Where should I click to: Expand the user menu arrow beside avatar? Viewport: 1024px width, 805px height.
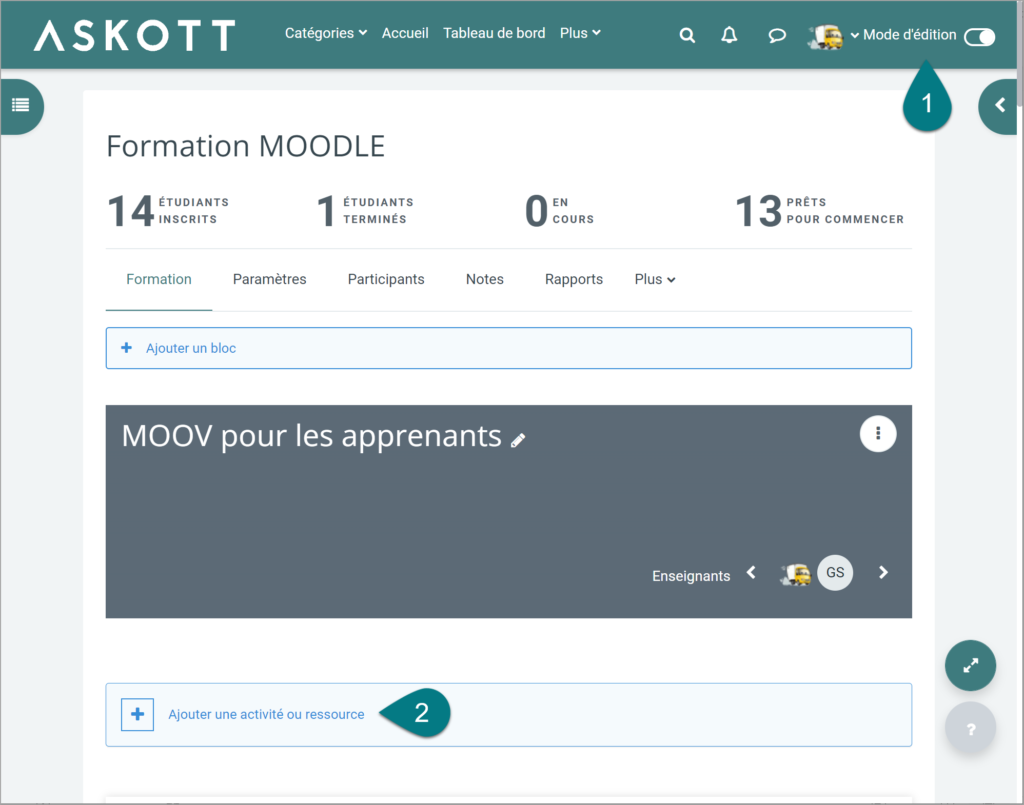[854, 36]
